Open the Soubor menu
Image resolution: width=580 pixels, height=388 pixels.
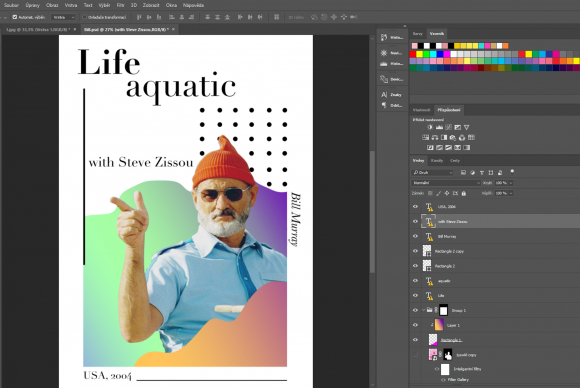(x=11, y=5)
